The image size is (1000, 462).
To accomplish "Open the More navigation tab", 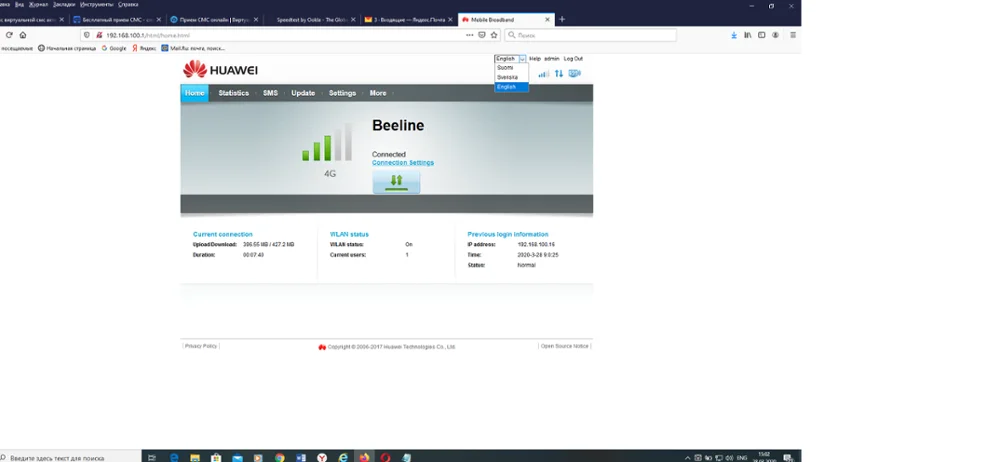I will point(378,93).
